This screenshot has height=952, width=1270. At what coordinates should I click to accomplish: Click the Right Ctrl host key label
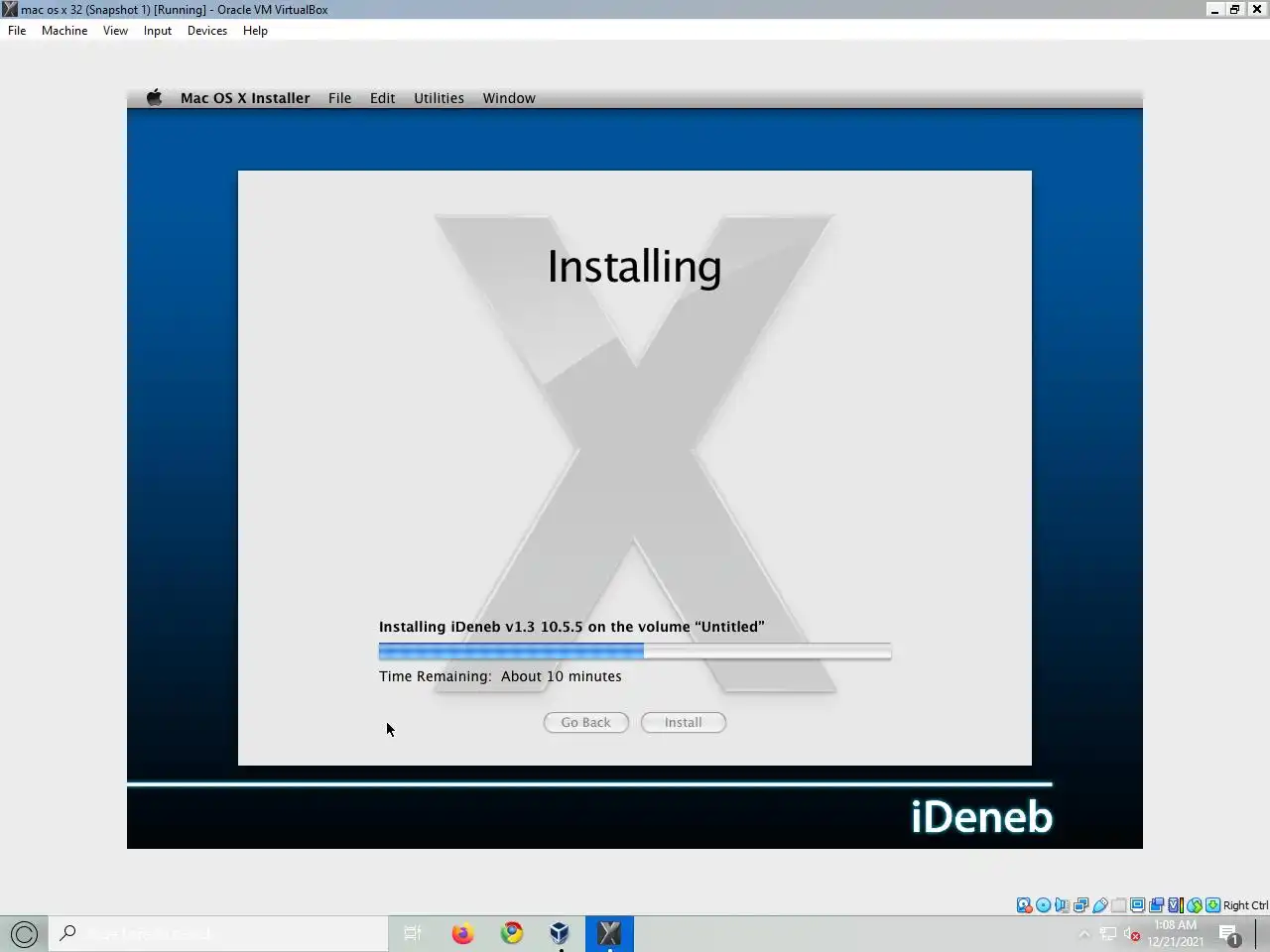[x=1245, y=905]
